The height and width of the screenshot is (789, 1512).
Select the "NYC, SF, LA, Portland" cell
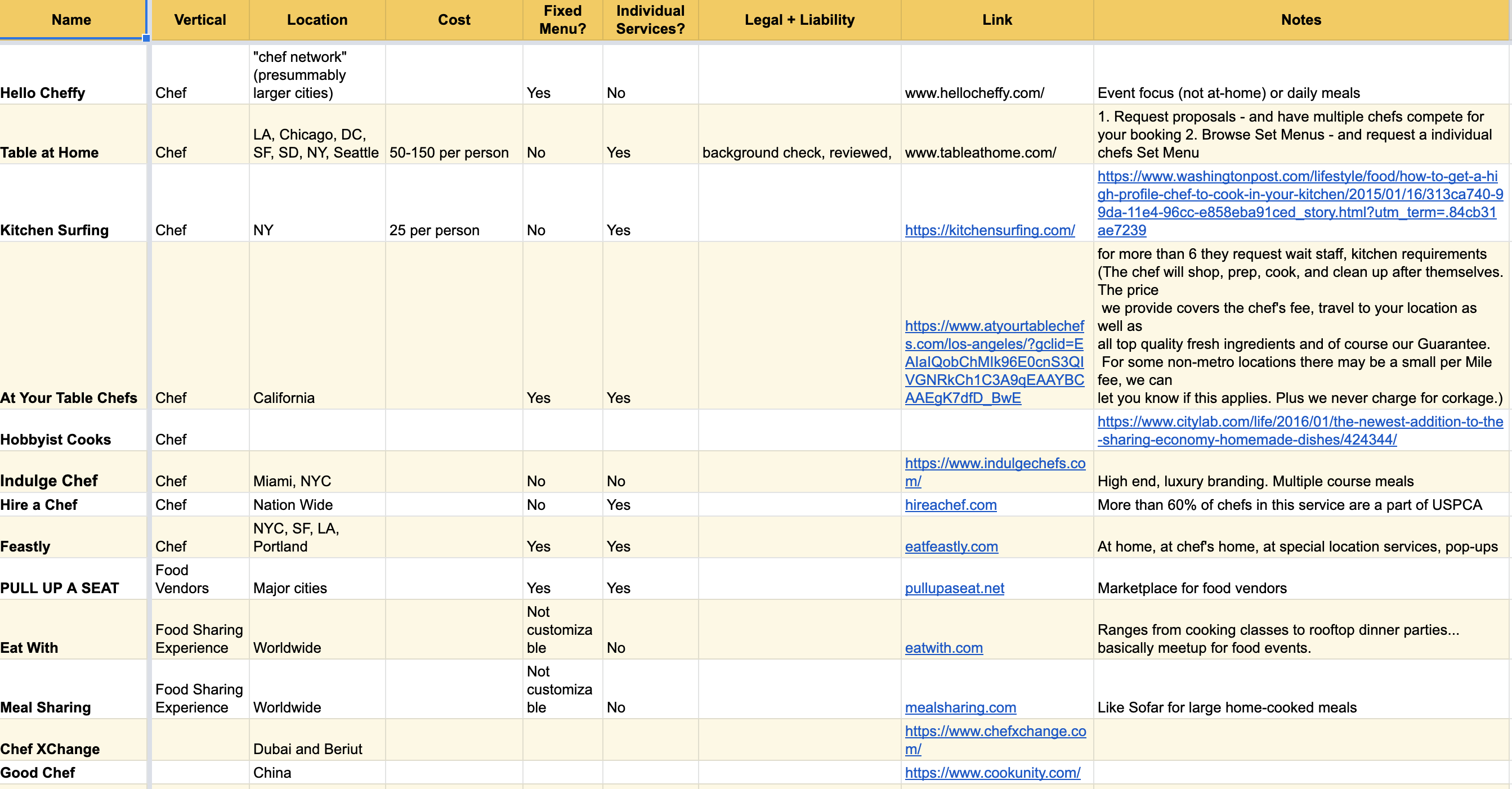[317, 537]
